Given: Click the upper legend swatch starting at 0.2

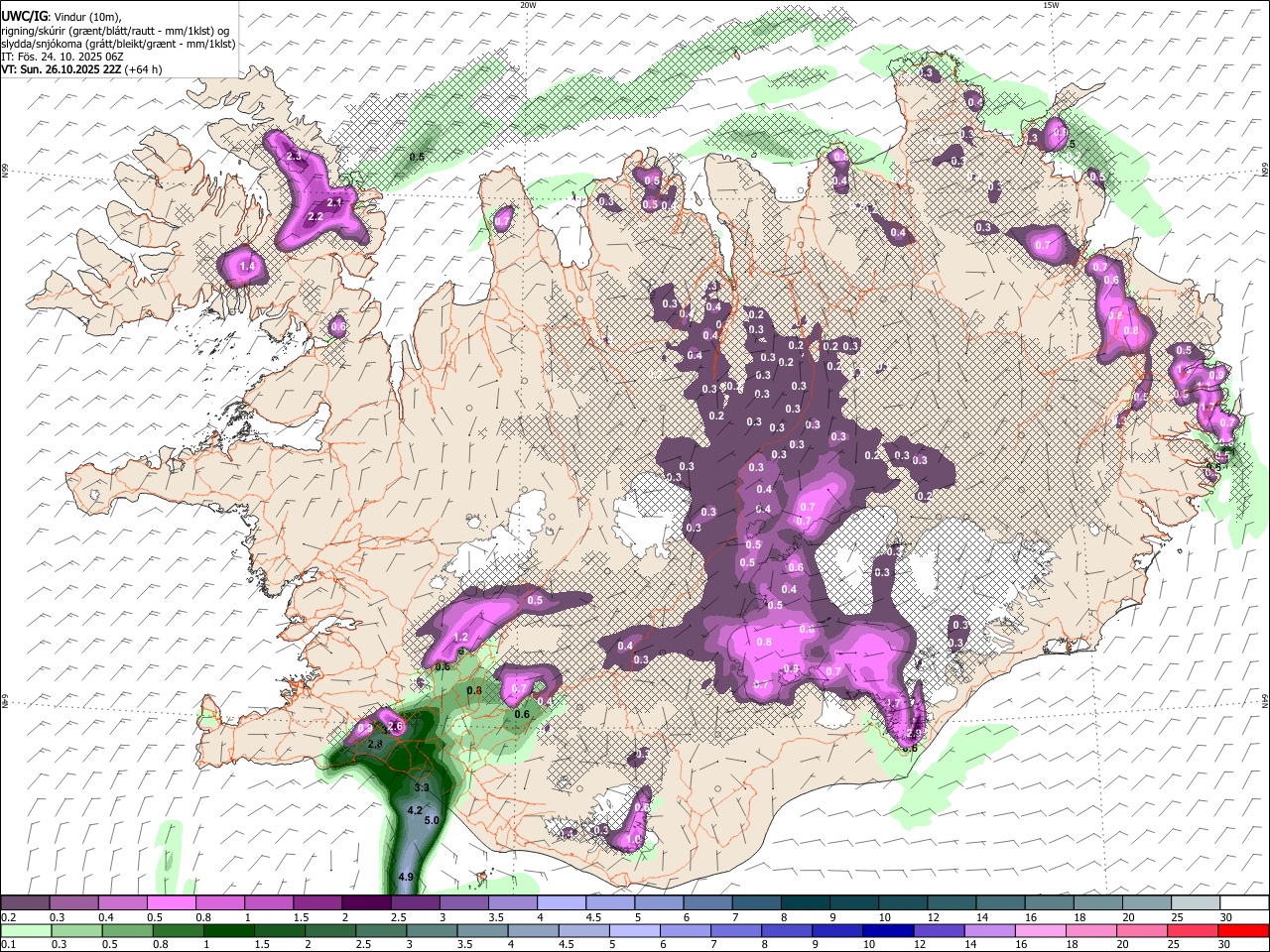Looking at the screenshot, I should (x=25, y=903).
